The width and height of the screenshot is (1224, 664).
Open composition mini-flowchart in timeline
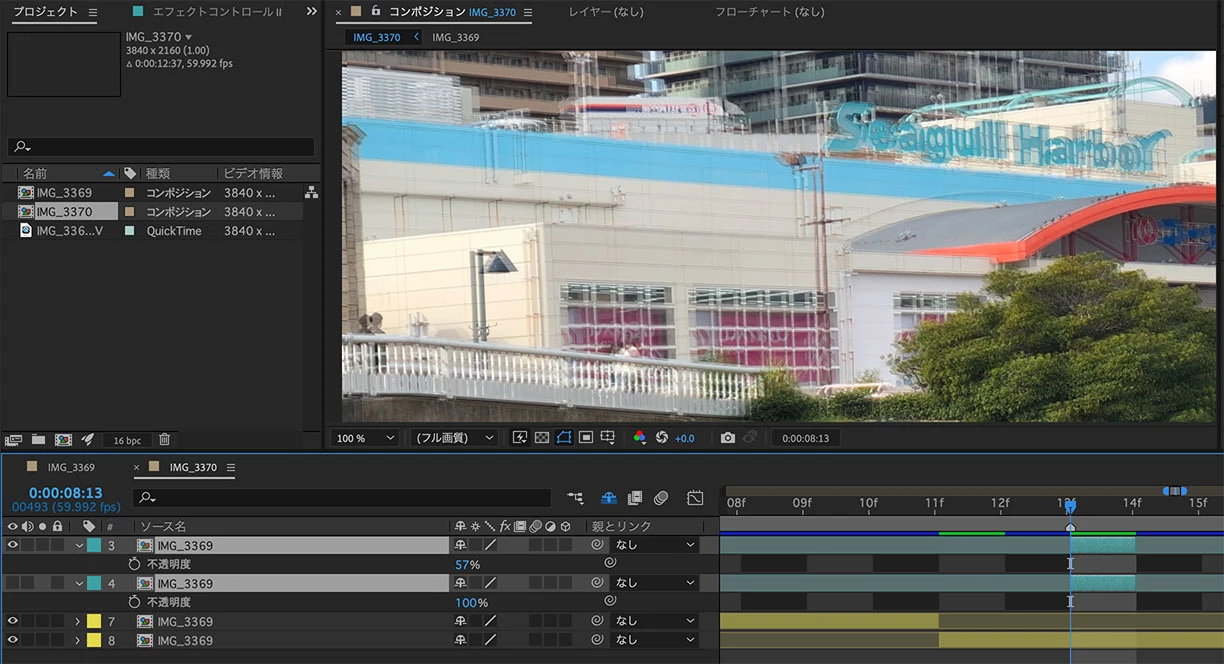(575, 497)
